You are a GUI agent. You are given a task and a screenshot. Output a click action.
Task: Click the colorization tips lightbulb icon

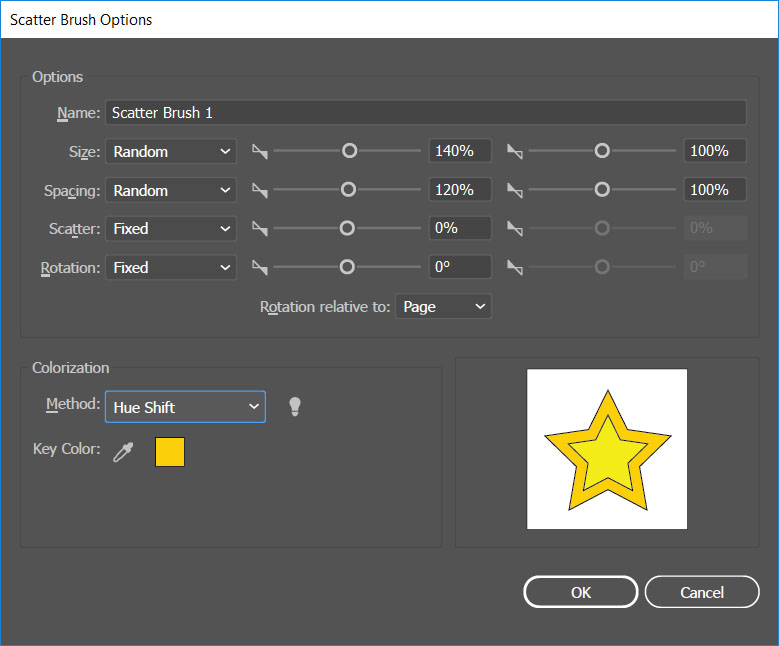[x=294, y=406]
